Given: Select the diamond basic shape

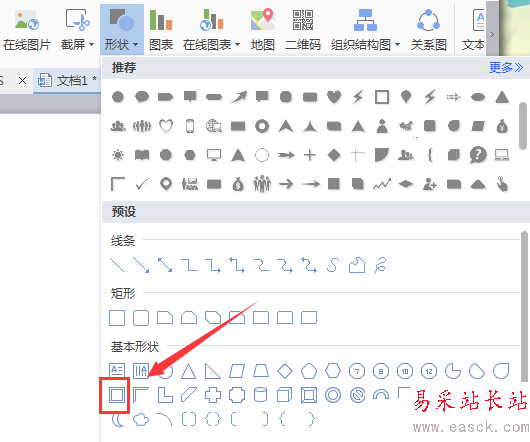Looking at the screenshot, I should pos(285,371).
